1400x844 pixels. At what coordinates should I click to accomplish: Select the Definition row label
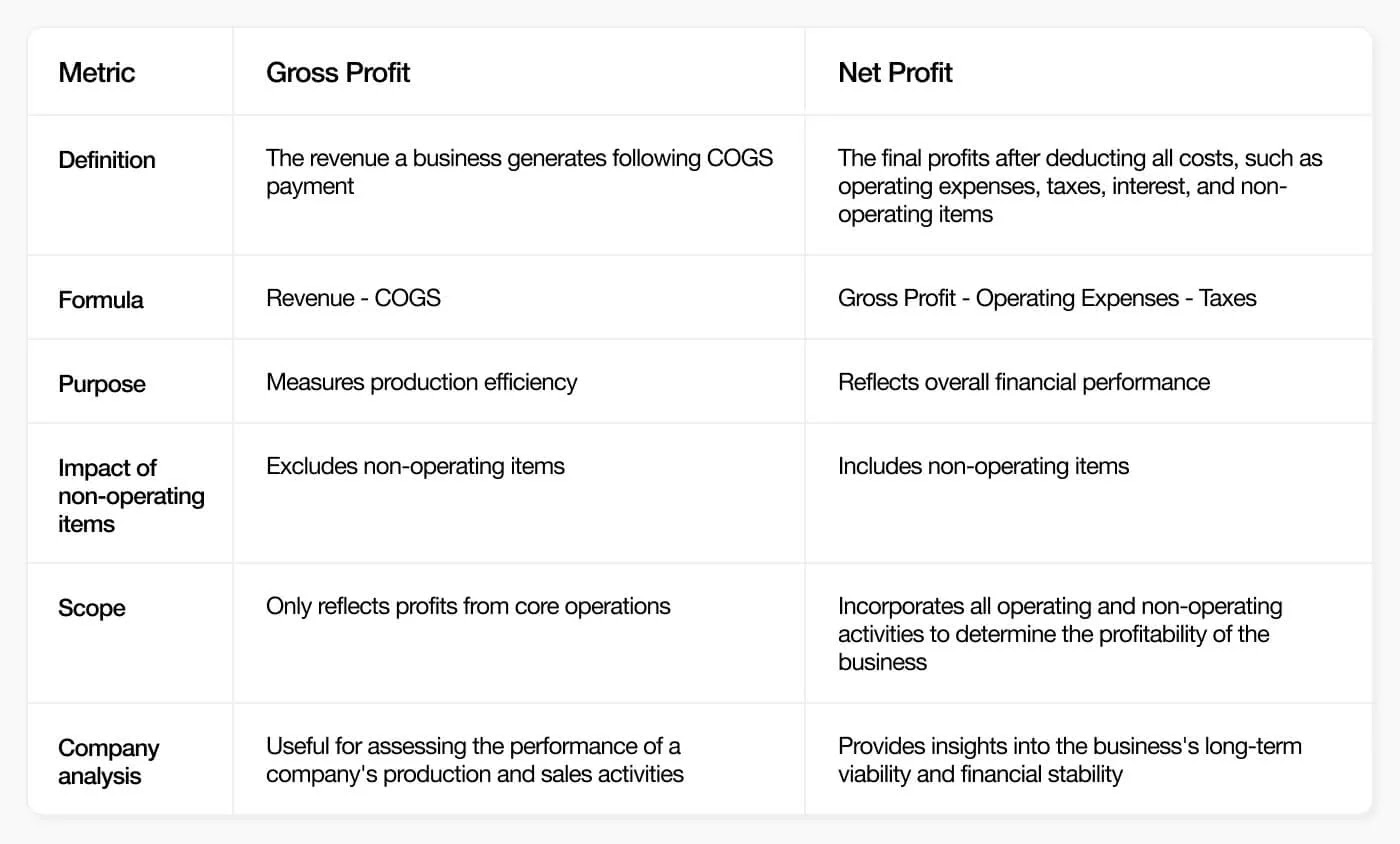[x=107, y=160]
